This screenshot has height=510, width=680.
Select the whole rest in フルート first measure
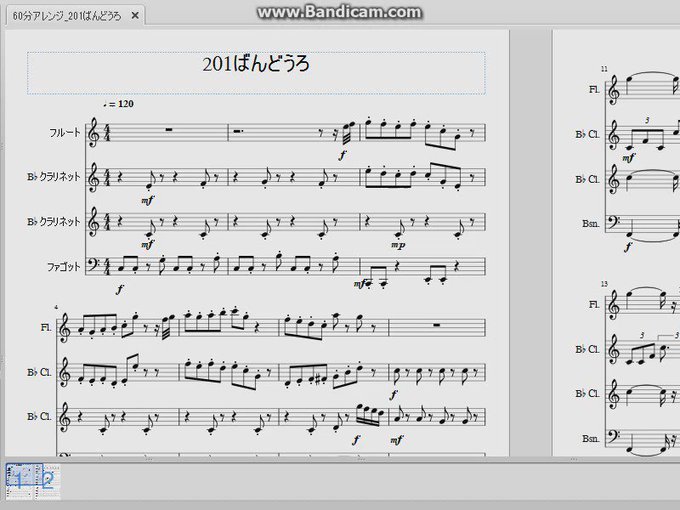point(169,129)
